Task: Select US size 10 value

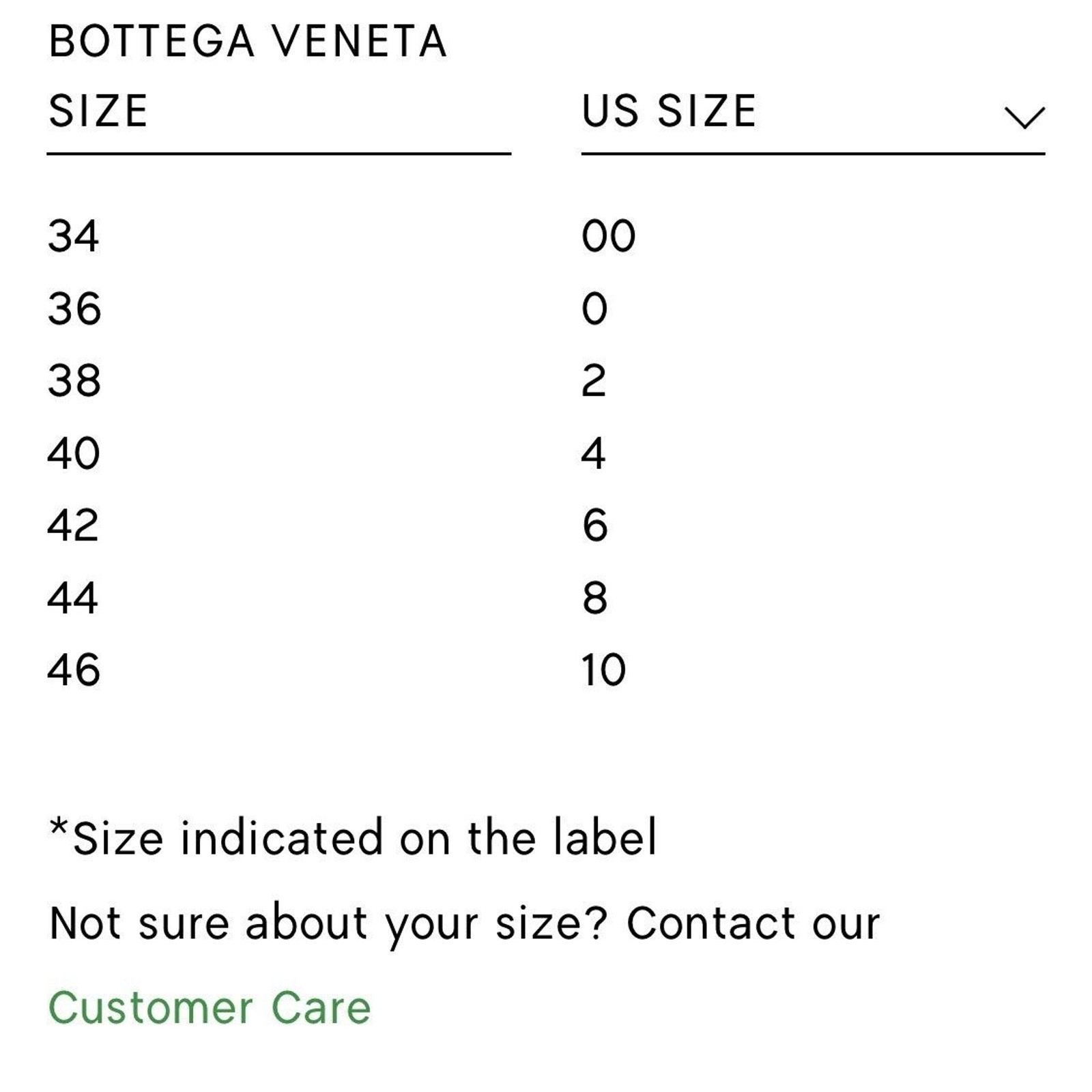Action: [603, 670]
